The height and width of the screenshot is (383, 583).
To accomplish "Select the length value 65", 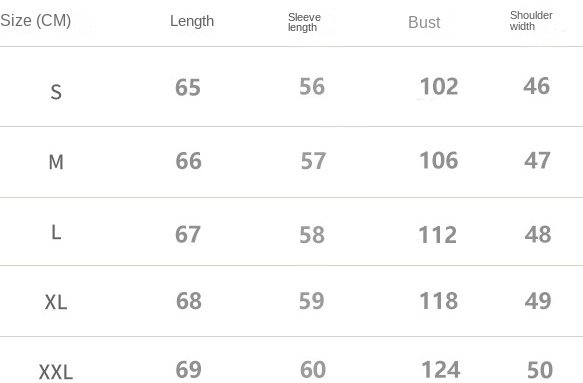I will coord(188,87).
